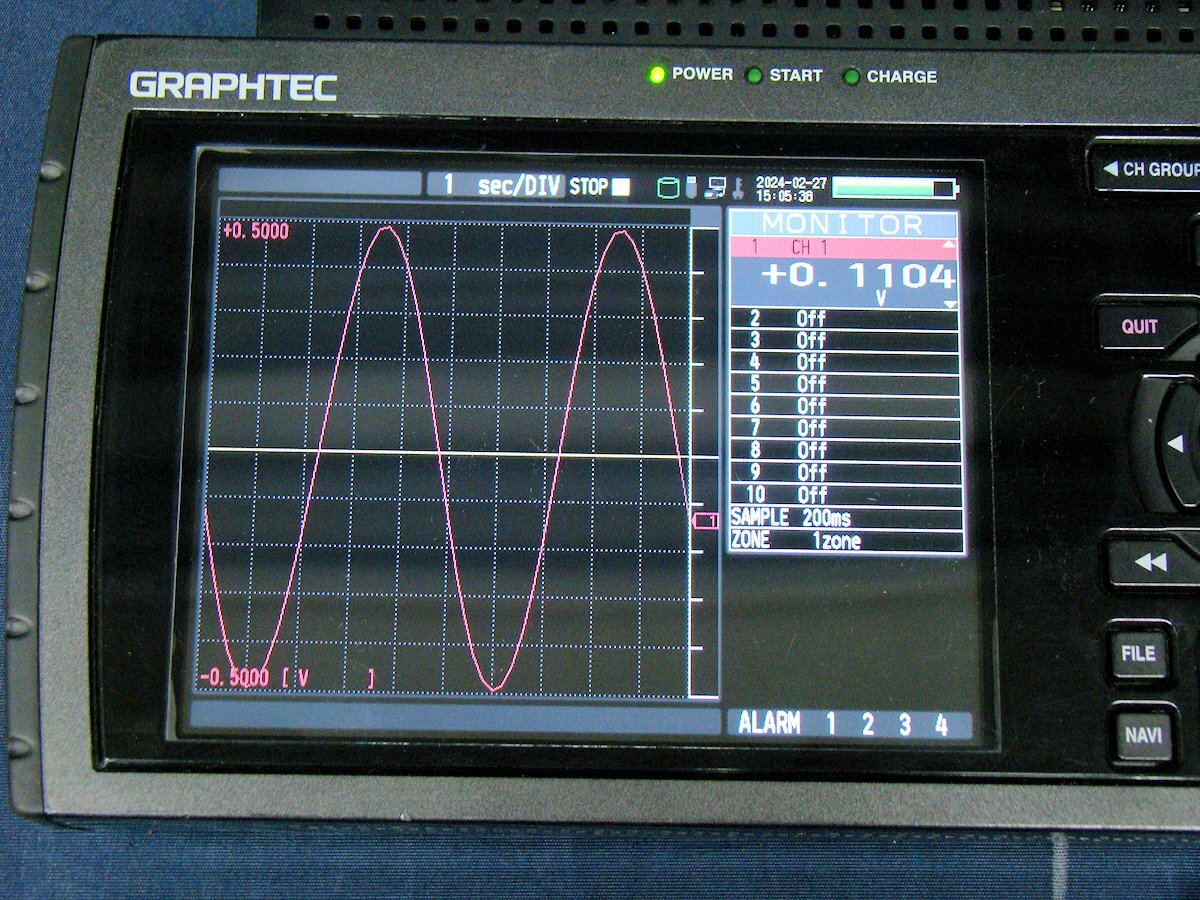
Task: Select the CH 1 channel header row
Action: pyautogui.click(x=843, y=246)
